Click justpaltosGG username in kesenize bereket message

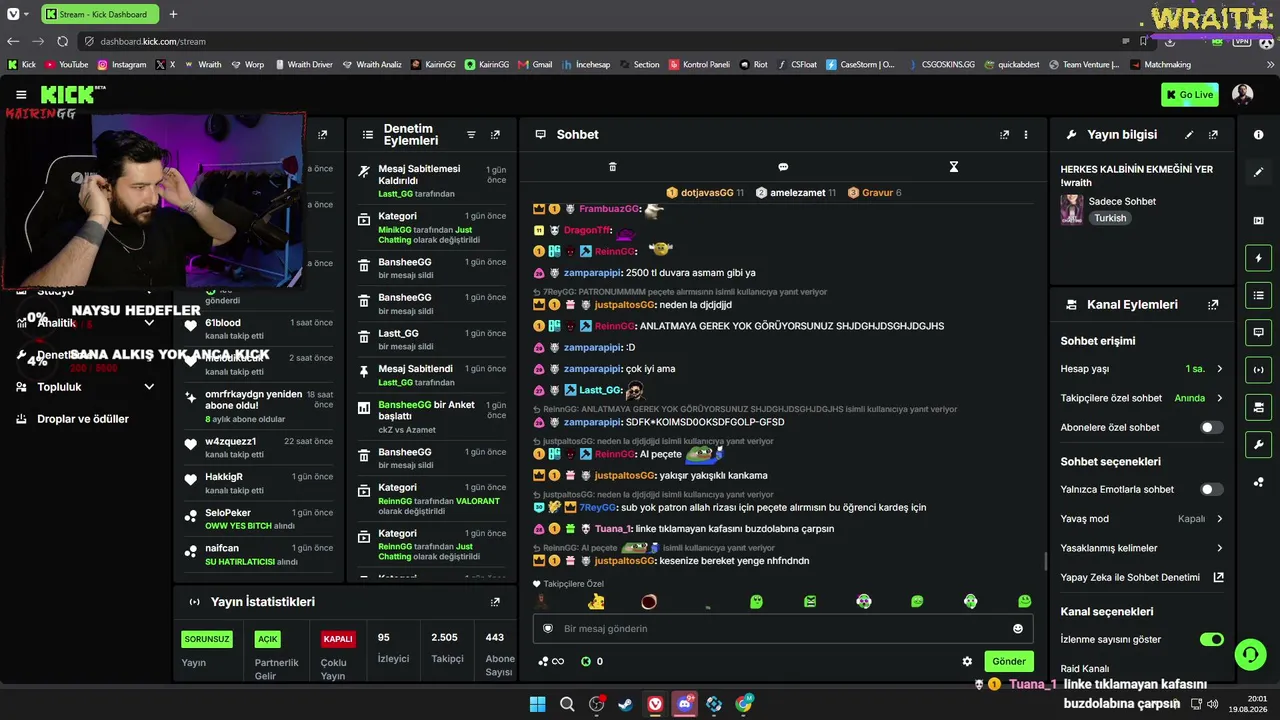[624, 561]
